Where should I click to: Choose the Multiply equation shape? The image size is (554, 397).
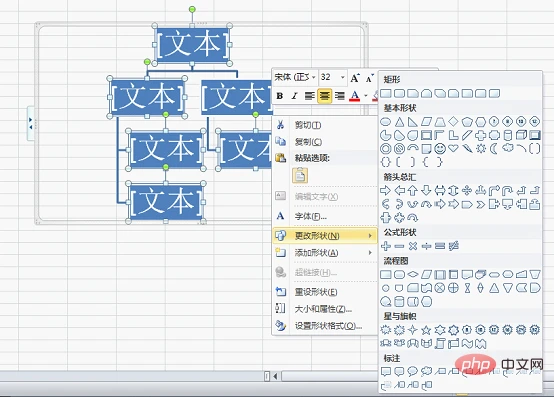pos(413,246)
